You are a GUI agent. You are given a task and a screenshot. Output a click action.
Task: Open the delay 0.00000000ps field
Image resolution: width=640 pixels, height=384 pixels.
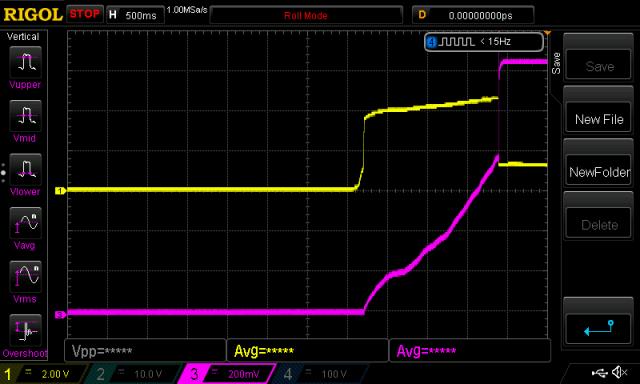click(473, 15)
